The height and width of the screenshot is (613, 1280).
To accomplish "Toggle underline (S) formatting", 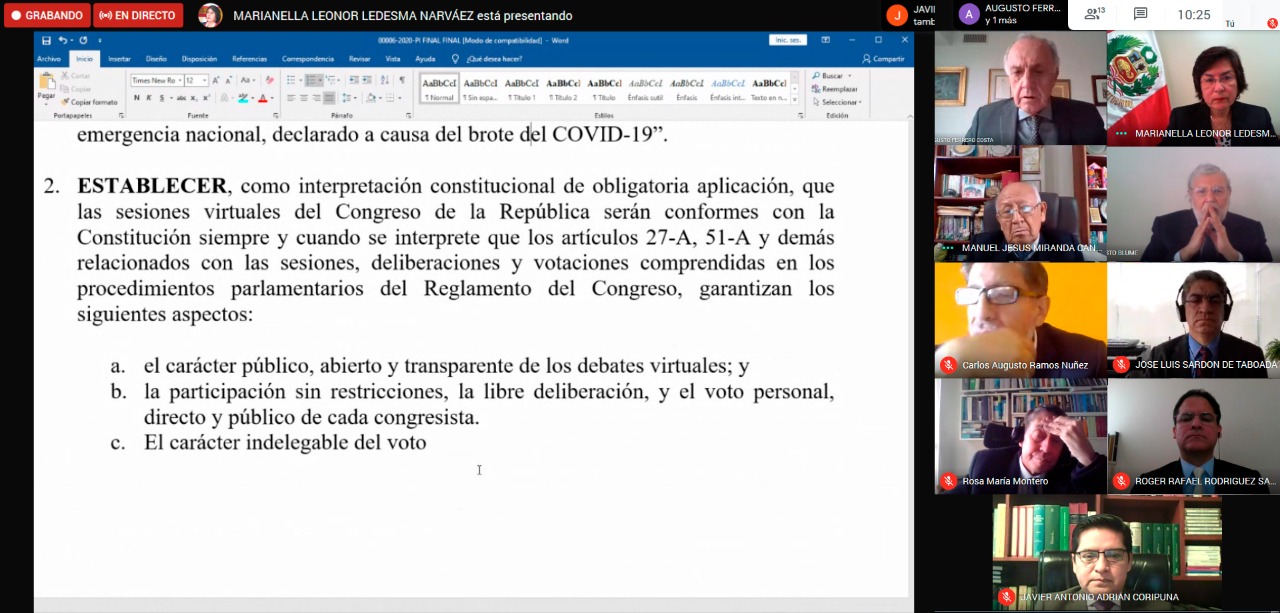I will (x=162, y=98).
